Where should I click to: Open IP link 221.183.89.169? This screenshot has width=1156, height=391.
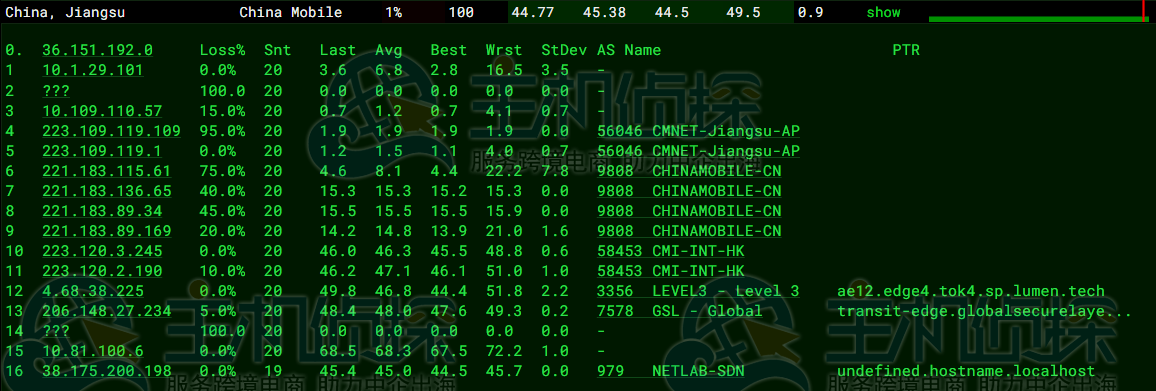click(107, 231)
